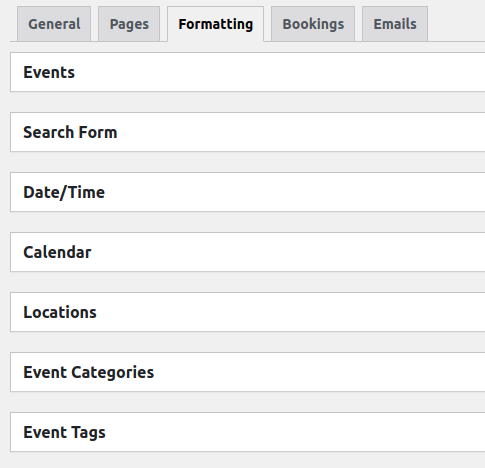The height and width of the screenshot is (468, 485).
Task: Open the Locations section
Action: (248, 312)
